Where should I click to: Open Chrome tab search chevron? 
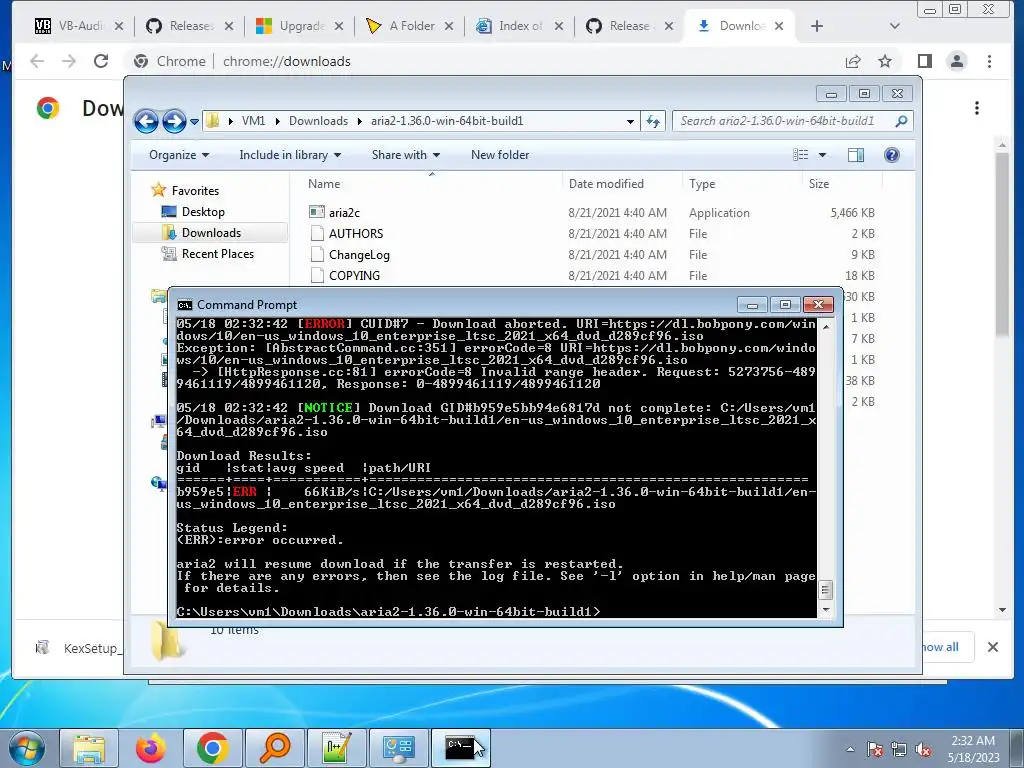point(895,26)
